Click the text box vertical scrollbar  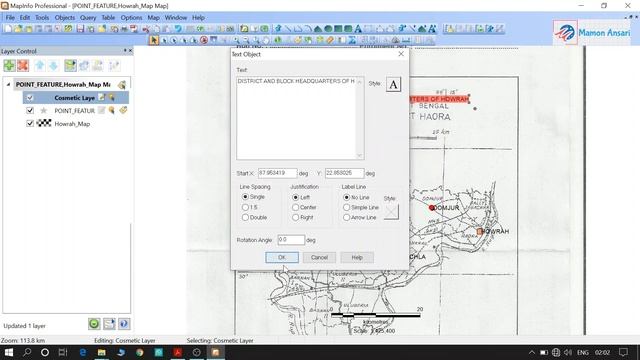pos(360,118)
